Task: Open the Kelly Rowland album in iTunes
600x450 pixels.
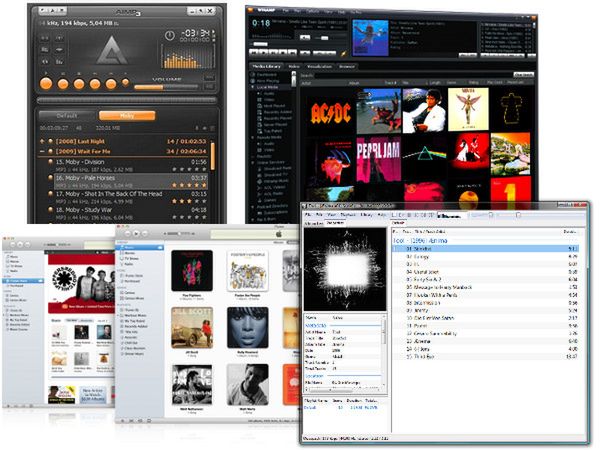Action: point(248,328)
